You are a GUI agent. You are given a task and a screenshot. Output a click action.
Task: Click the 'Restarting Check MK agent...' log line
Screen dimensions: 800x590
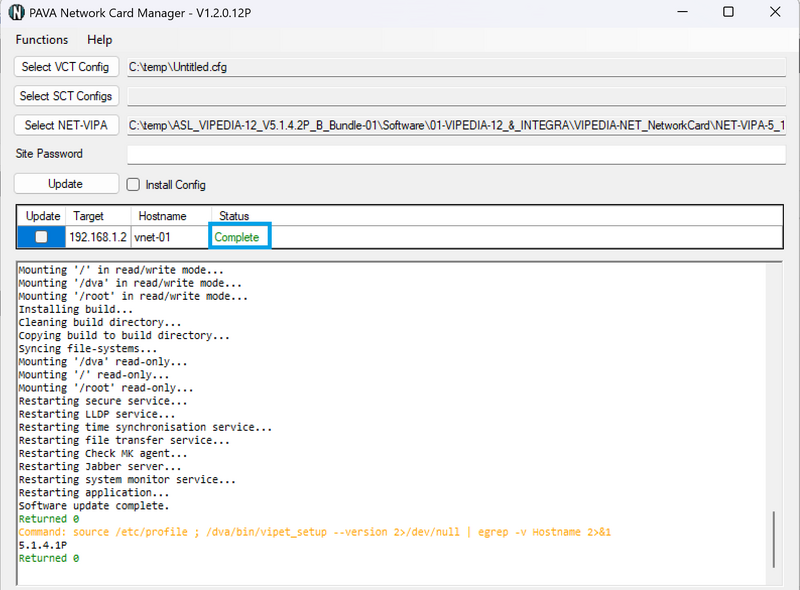[x=103, y=453]
